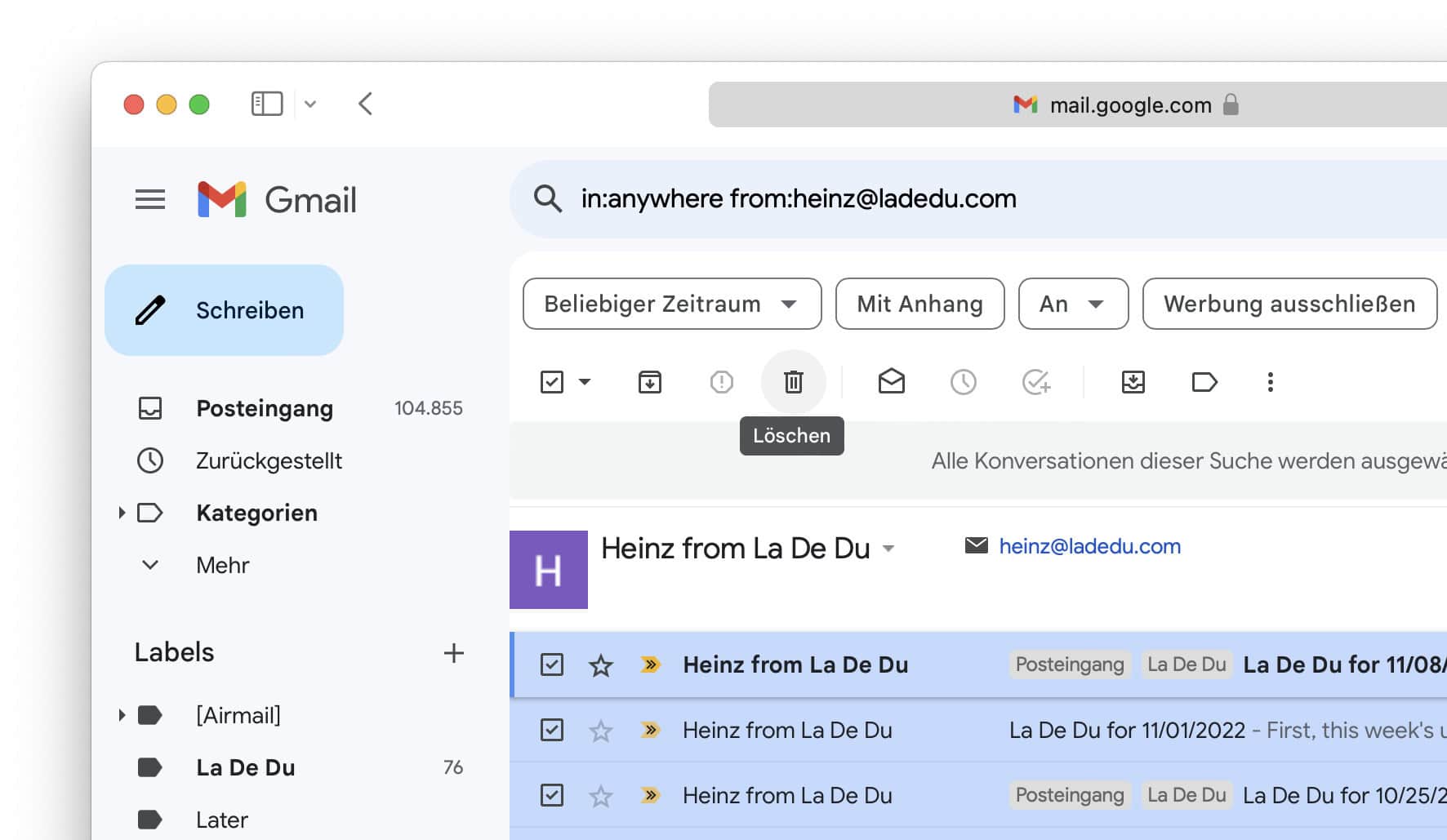
Task: Toggle importance marker on the 10/25 email
Action: (x=650, y=795)
